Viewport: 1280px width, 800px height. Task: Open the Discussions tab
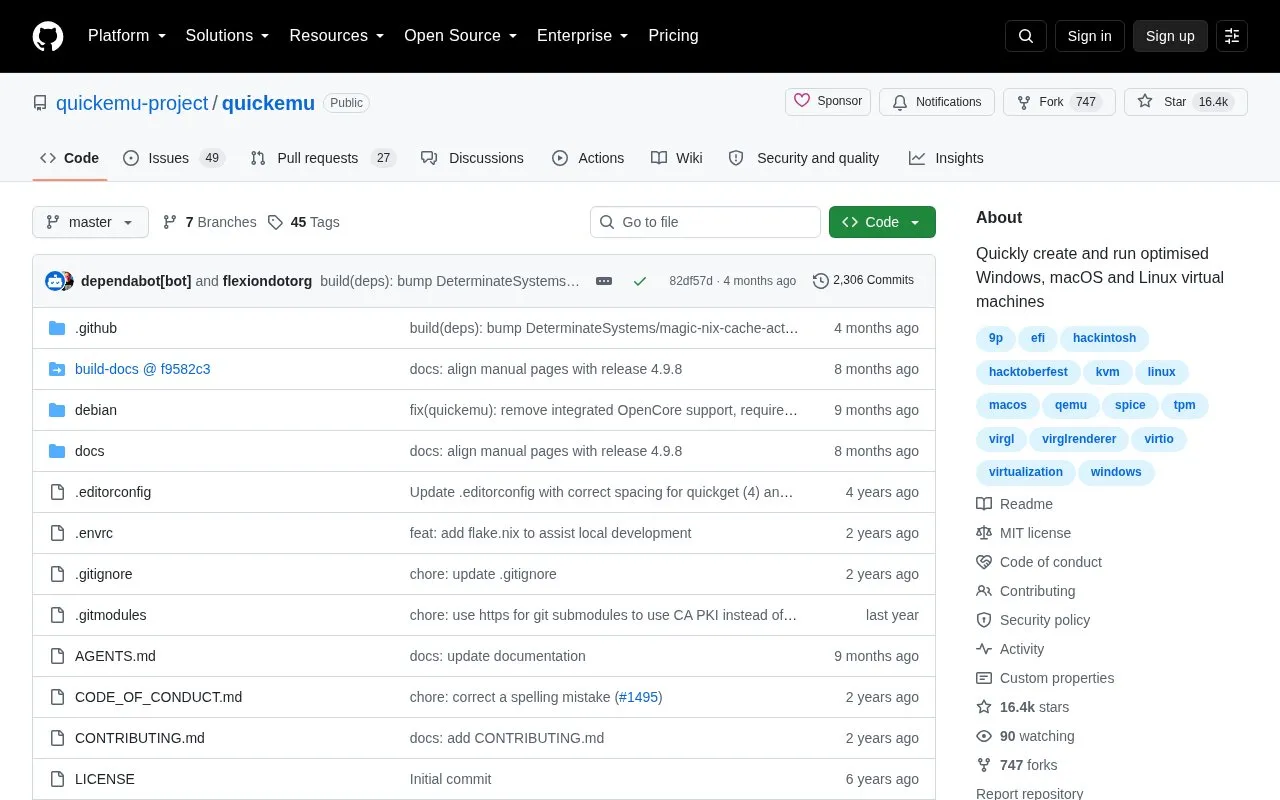click(x=472, y=158)
